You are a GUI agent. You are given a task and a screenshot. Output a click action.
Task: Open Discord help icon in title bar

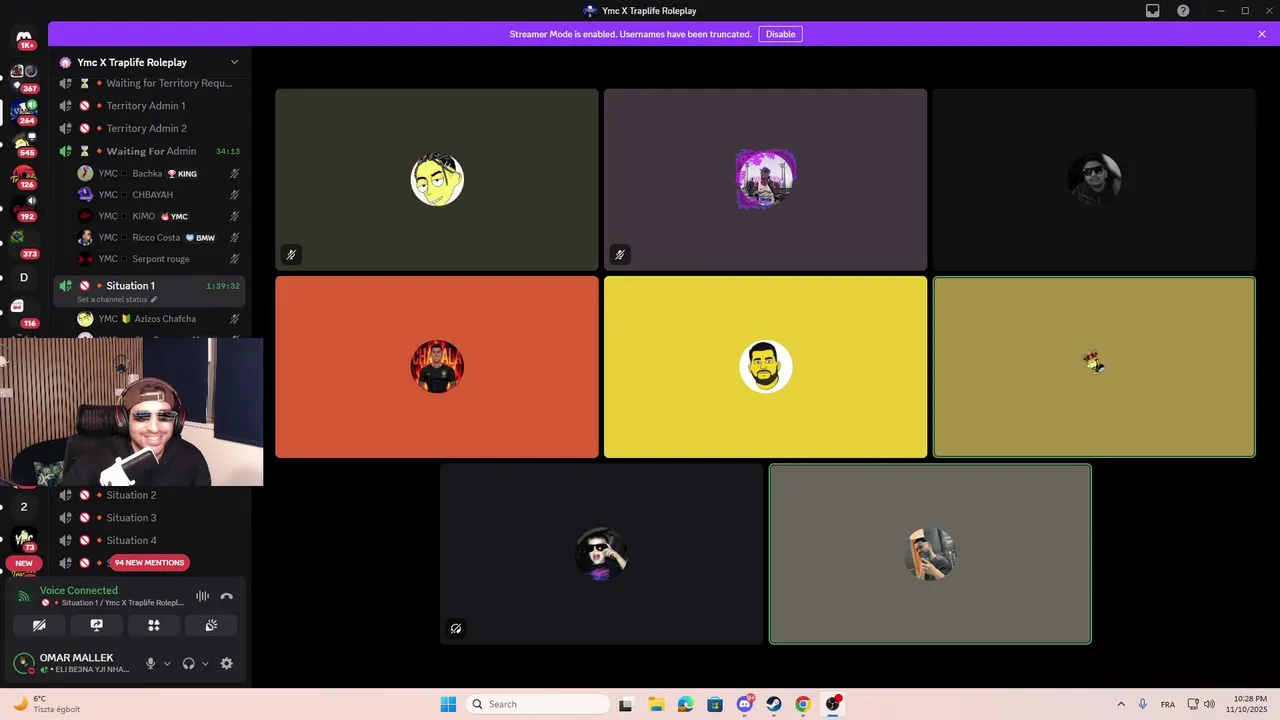pyautogui.click(x=1183, y=11)
